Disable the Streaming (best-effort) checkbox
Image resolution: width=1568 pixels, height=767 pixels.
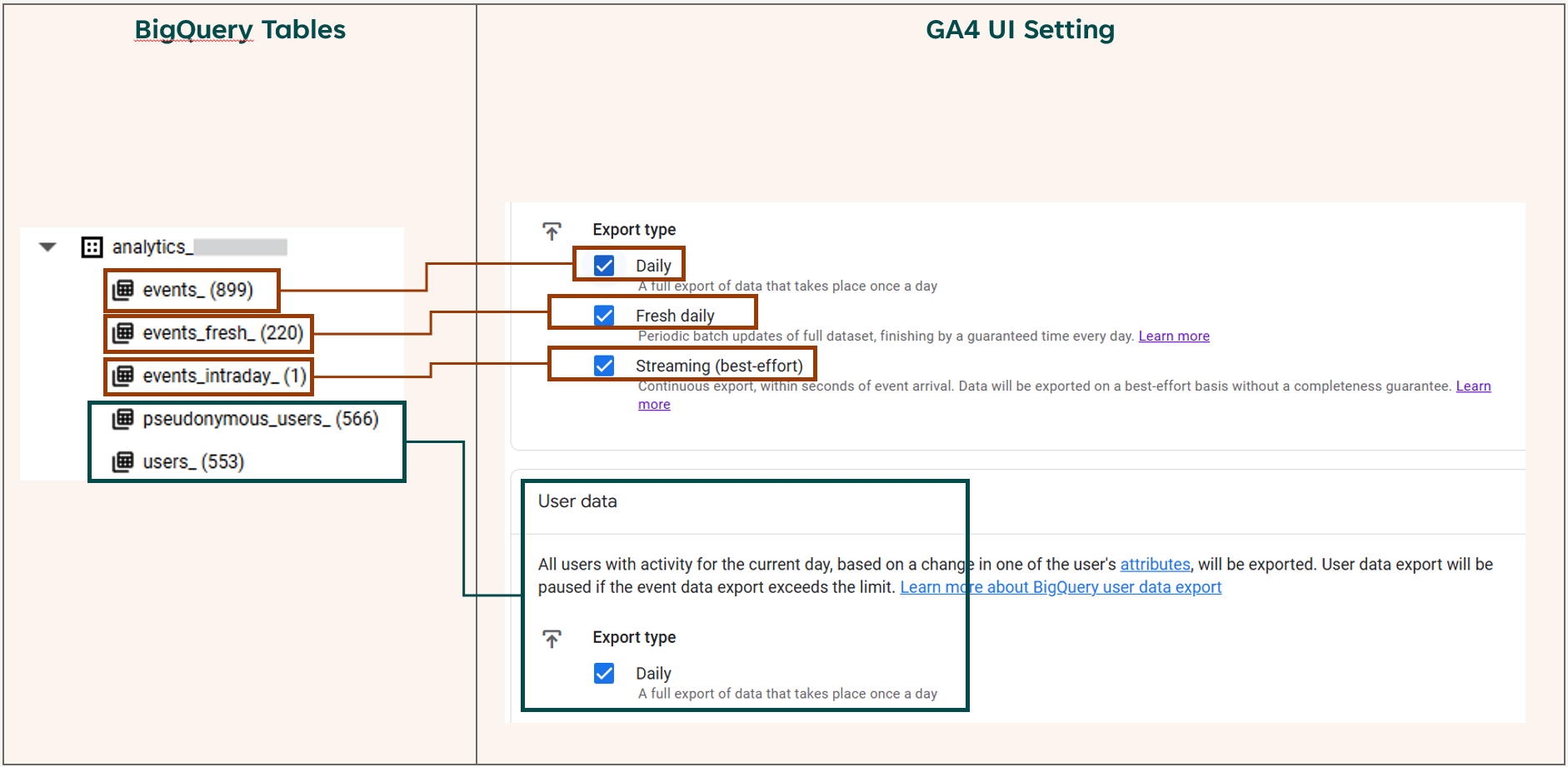click(x=604, y=366)
